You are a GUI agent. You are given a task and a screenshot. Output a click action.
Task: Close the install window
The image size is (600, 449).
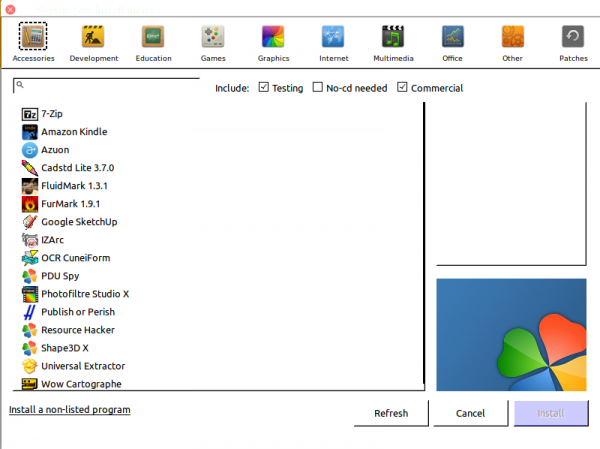pos(11,9)
